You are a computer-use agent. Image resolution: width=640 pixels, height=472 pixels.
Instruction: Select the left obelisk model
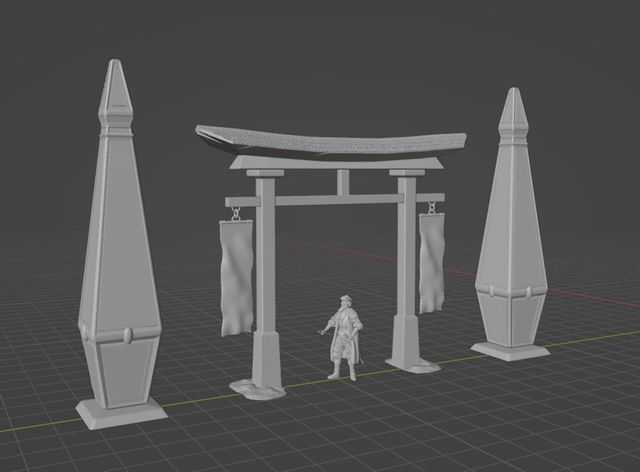119,250
